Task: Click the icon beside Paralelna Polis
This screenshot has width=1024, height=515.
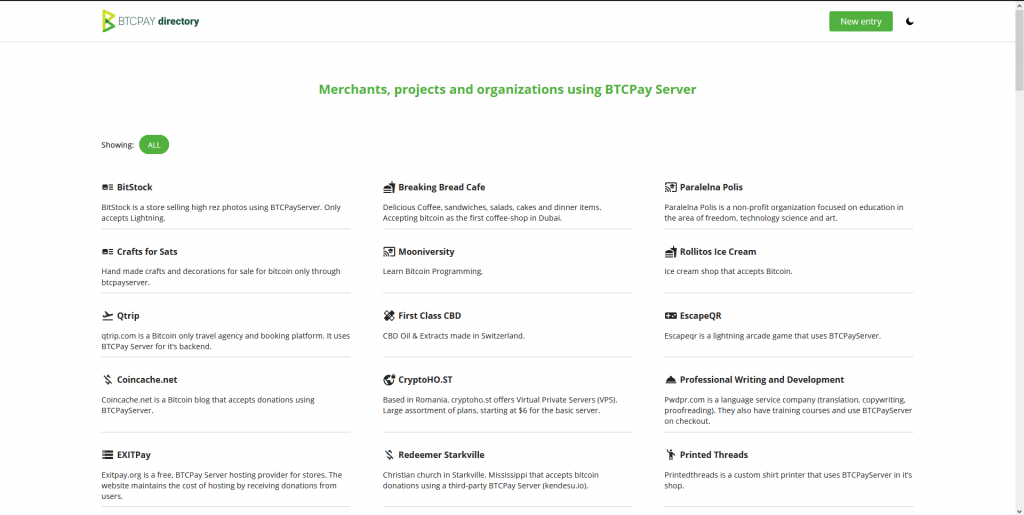Action: [671, 187]
